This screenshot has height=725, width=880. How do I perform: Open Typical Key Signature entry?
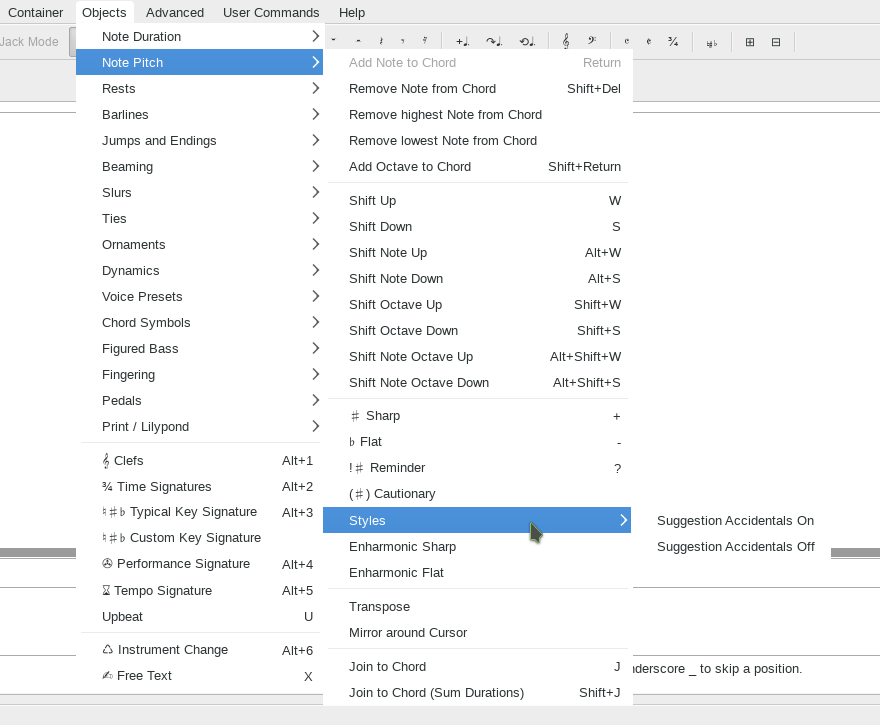pyautogui.click(x=199, y=512)
